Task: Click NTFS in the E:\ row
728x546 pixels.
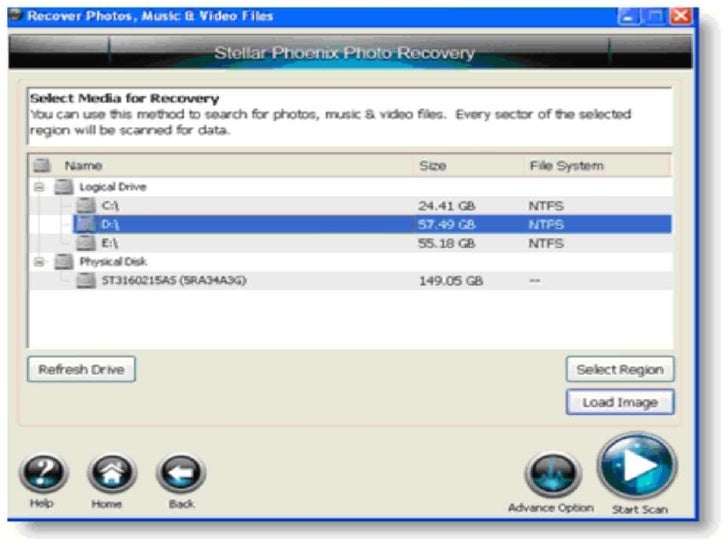Action: click(546, 243)
